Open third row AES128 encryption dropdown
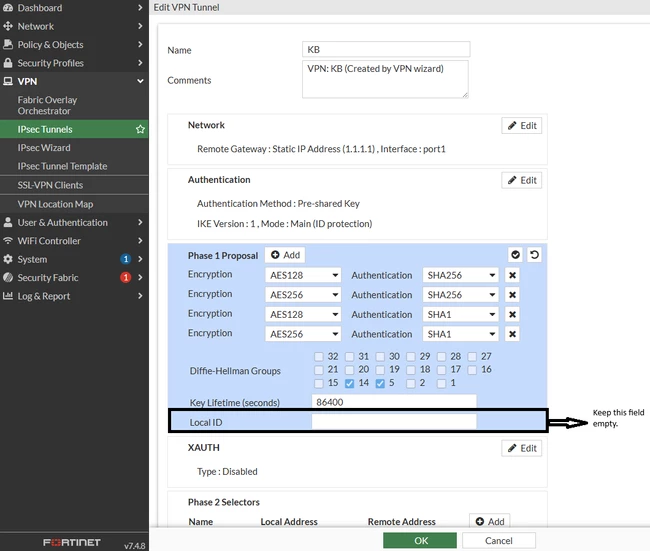Viewport: 650px width, 551px height. coord(303,314)
